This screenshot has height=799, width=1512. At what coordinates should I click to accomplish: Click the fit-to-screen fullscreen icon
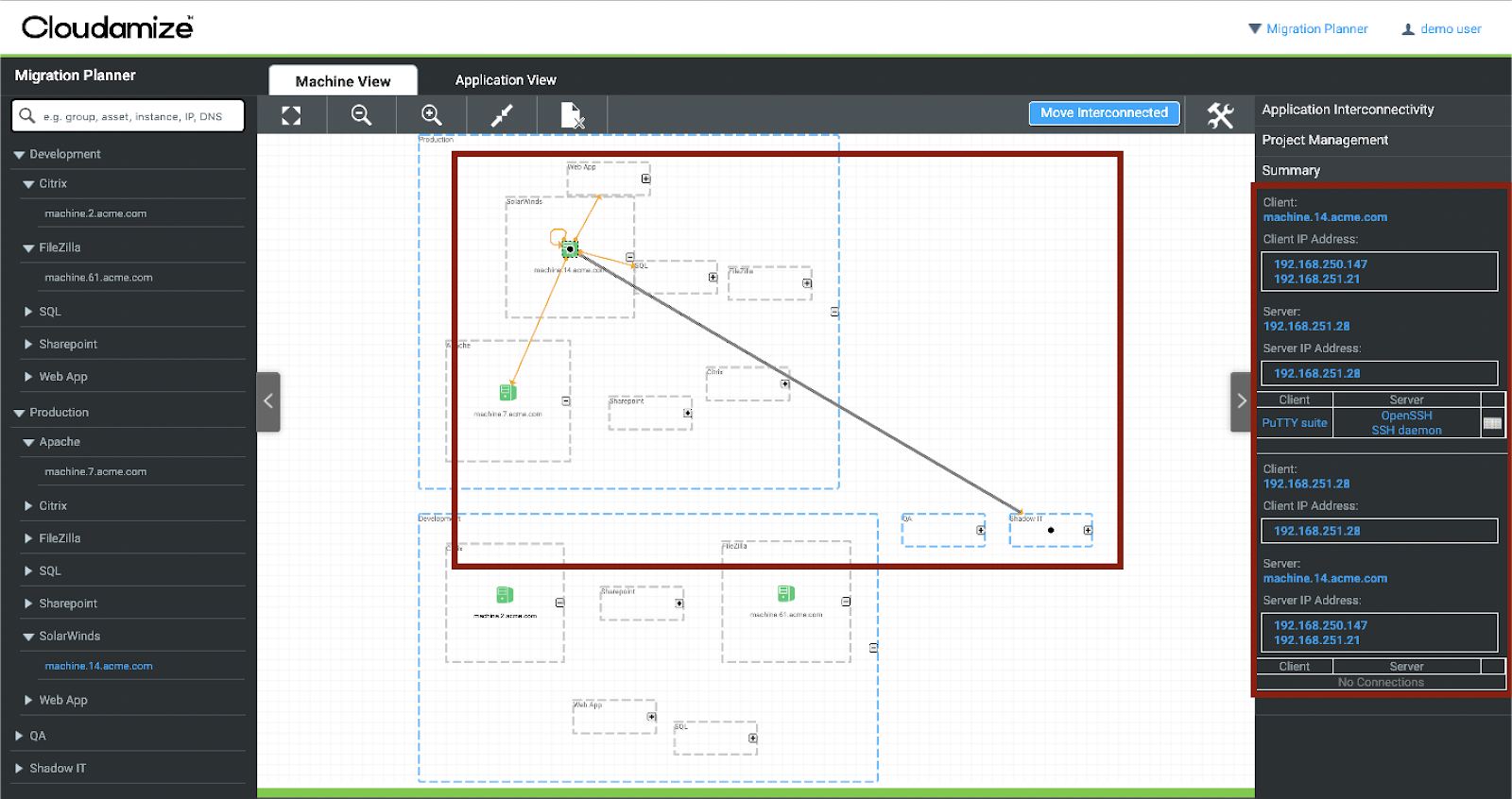(291, 115)
